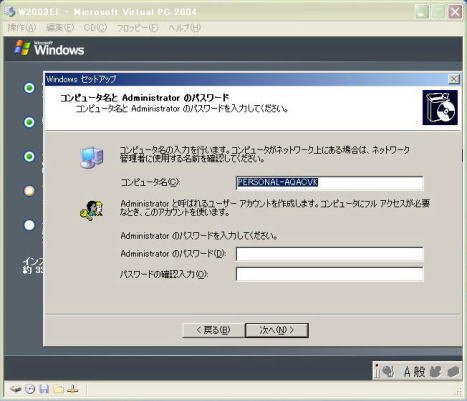Open the ヘルプ(H) menu
The height and width of the screenshot is (401, 467).
pyautogui.click(x=184, y=28)
